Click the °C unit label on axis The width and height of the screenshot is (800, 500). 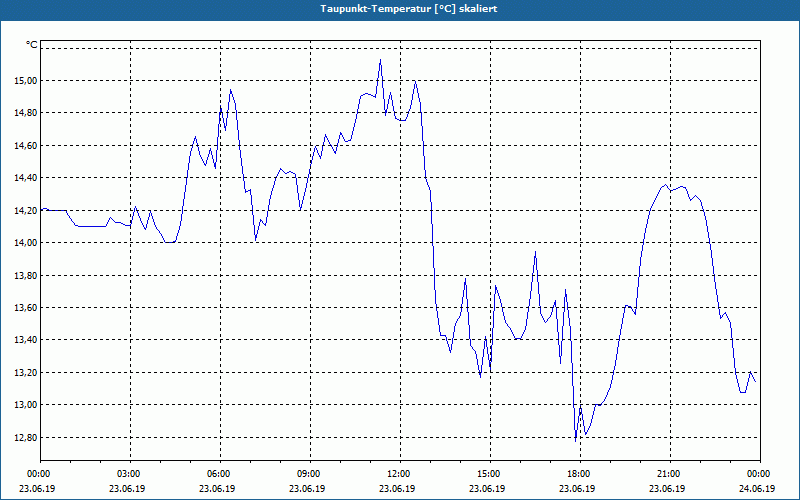pyautogui.click(x=32, y=45)
